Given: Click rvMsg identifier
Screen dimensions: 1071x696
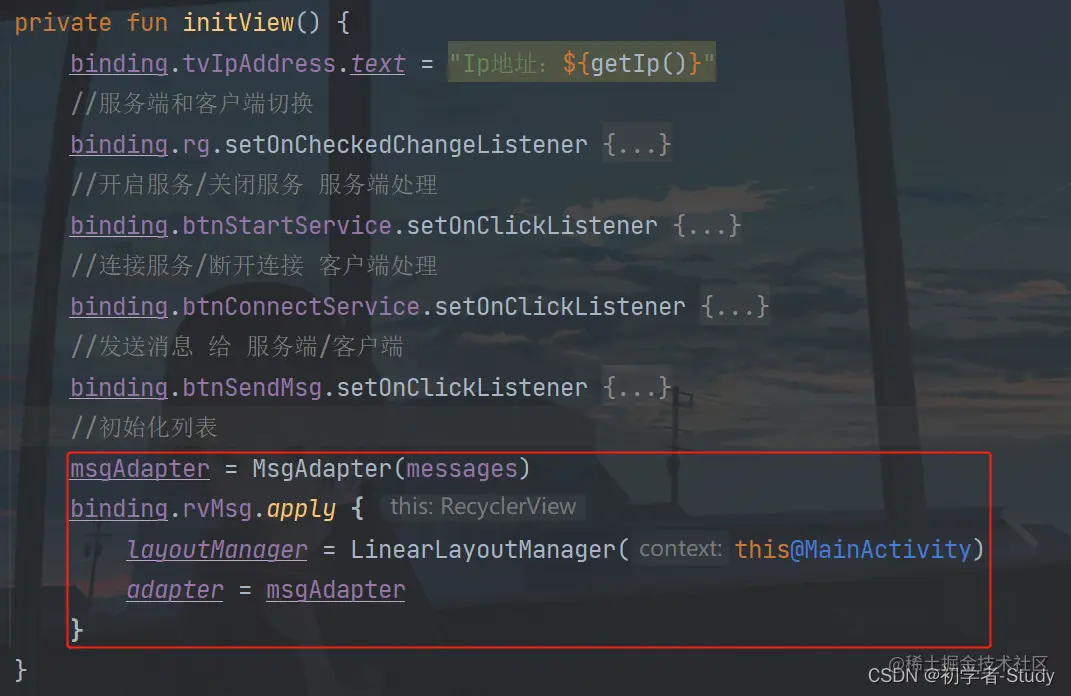Looking at the screenshot, I should coord(217,509).
